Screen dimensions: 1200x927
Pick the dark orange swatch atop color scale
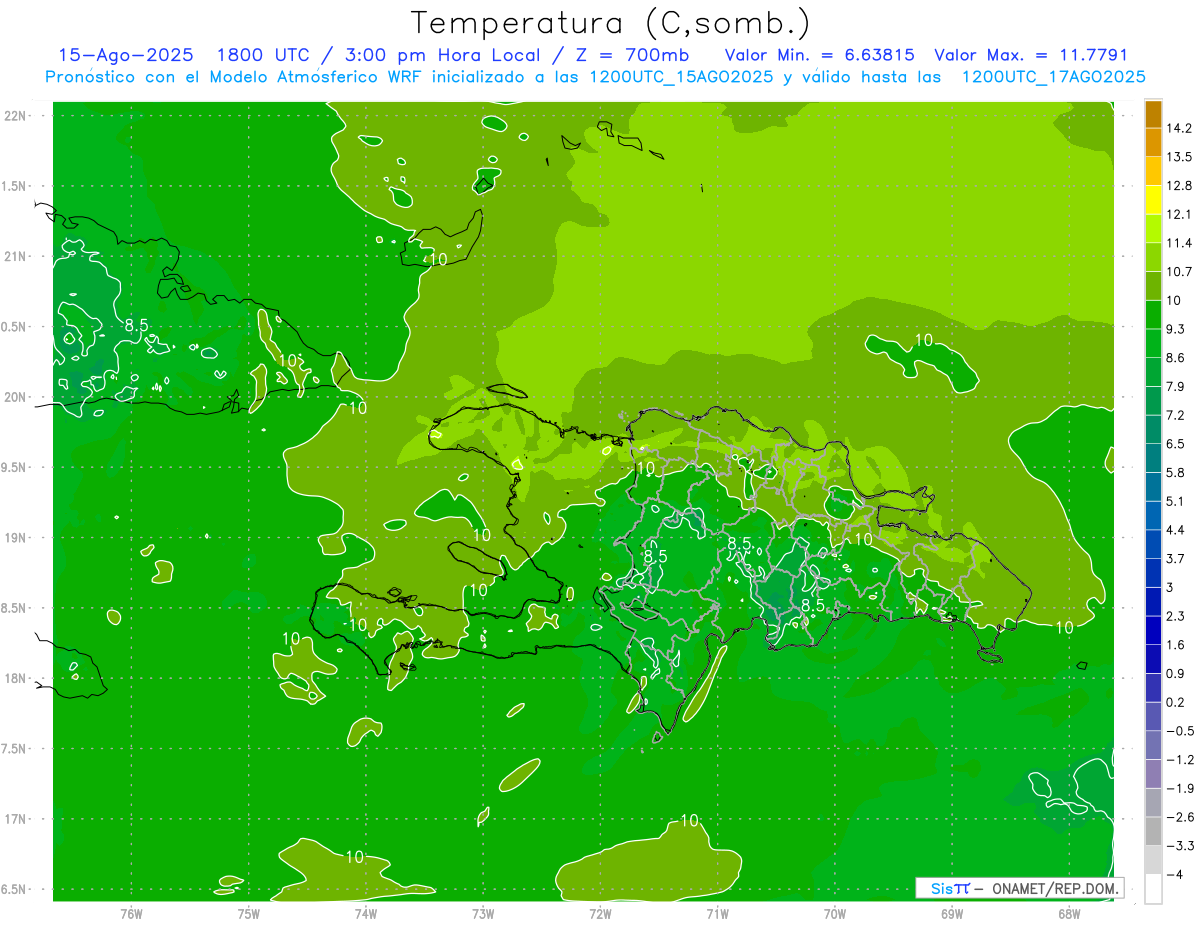pyautogui.click(x=1153, y=114)
